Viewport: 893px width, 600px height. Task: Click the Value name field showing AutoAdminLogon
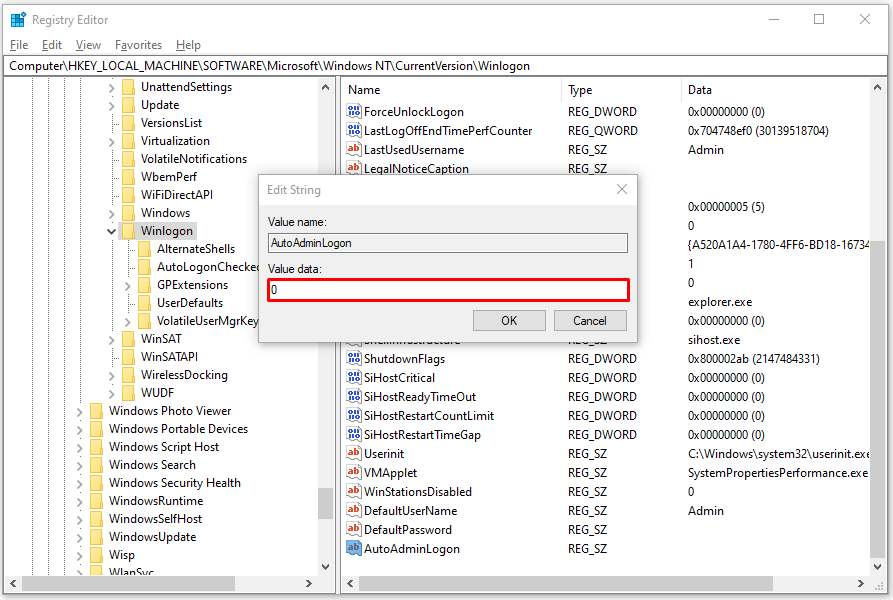448,243
